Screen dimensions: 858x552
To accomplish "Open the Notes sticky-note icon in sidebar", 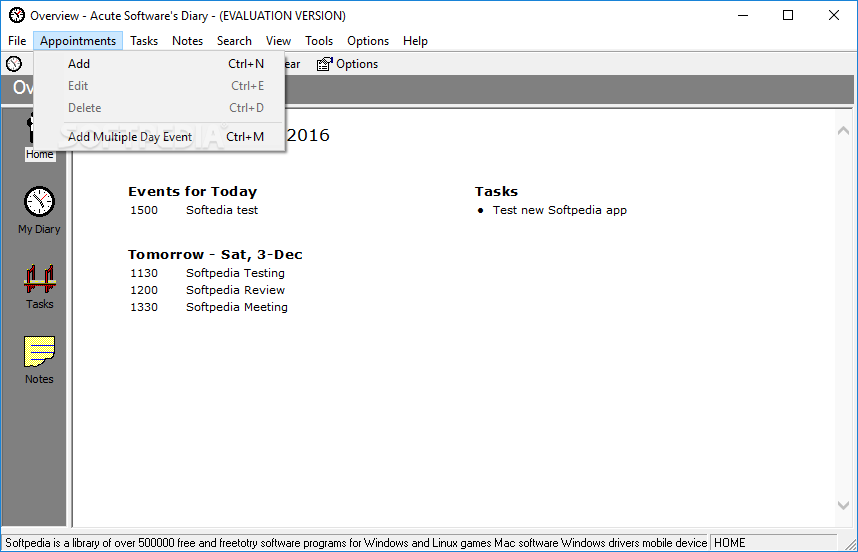I will coord(39,351).
